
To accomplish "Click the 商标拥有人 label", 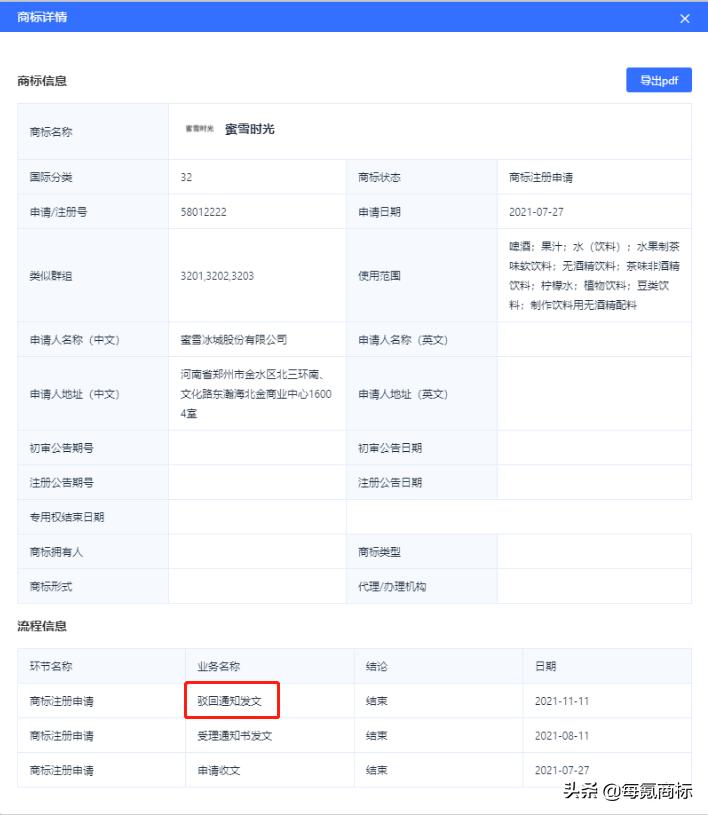I will 56,552.
